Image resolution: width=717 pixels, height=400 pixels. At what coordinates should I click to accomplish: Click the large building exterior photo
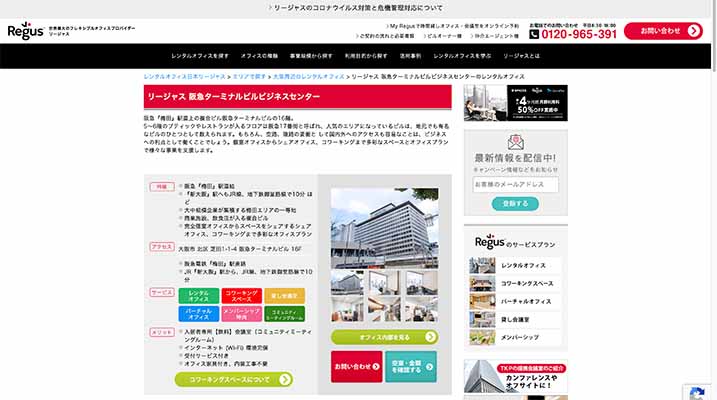(x=385, y=228)
